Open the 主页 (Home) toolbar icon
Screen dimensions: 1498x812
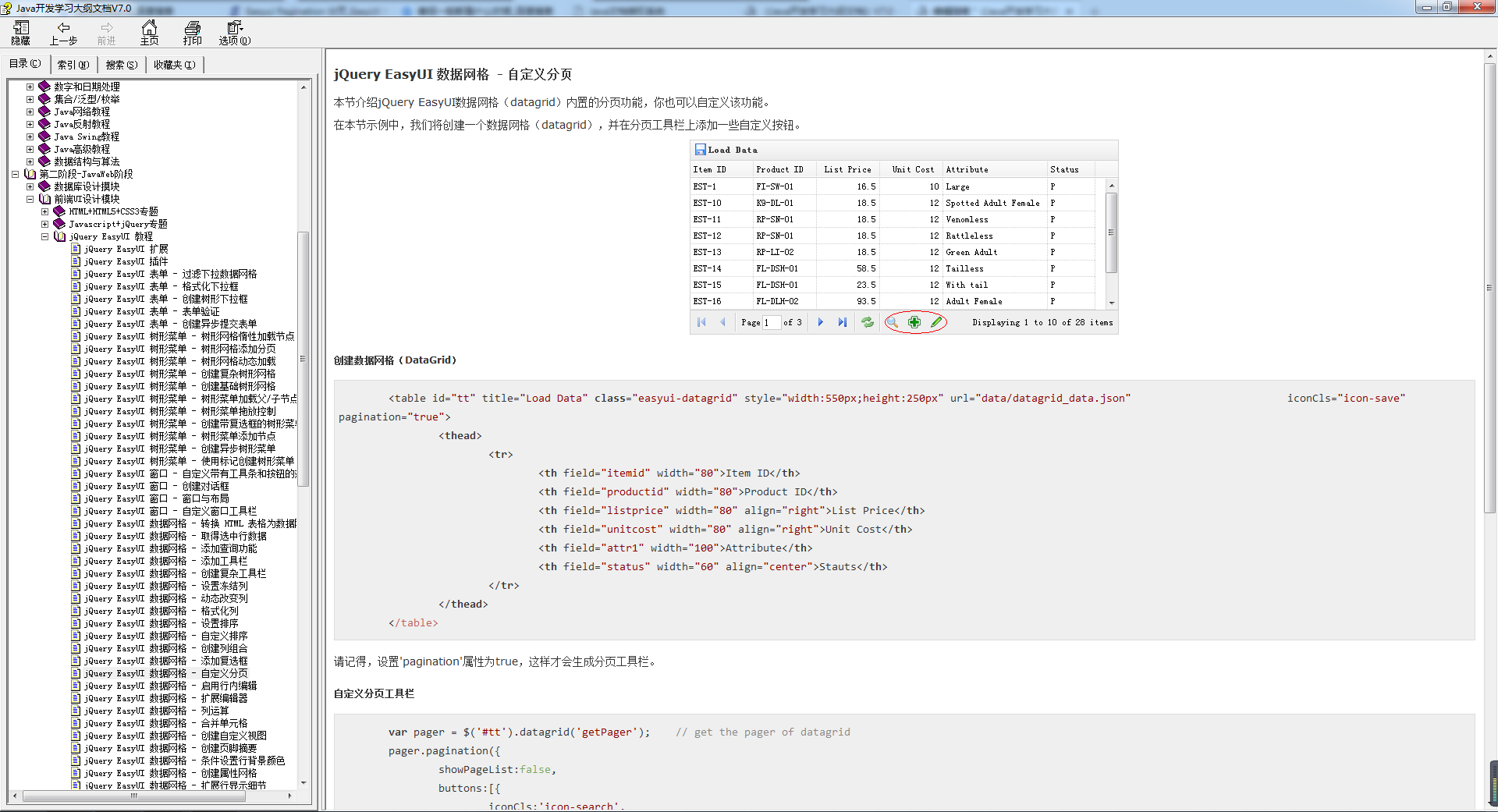click(x=149, y=34)
